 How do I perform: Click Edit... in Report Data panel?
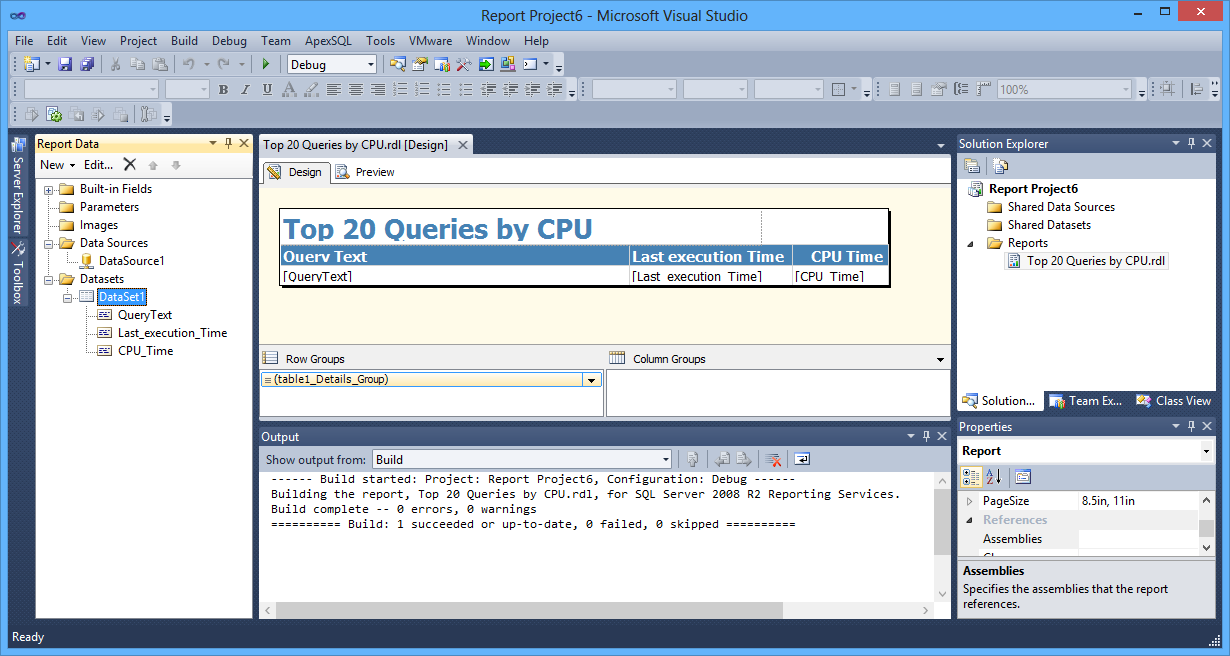coord(98,165)
